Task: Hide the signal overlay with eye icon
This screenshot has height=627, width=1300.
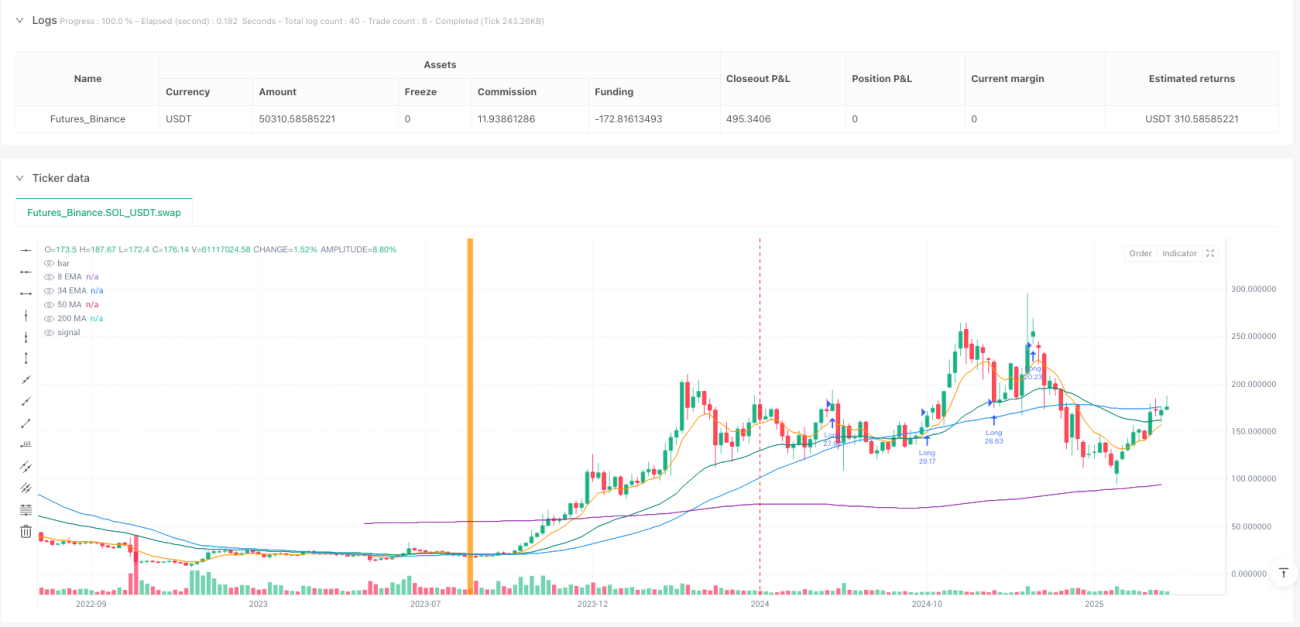Action: [x=49, y=332]
